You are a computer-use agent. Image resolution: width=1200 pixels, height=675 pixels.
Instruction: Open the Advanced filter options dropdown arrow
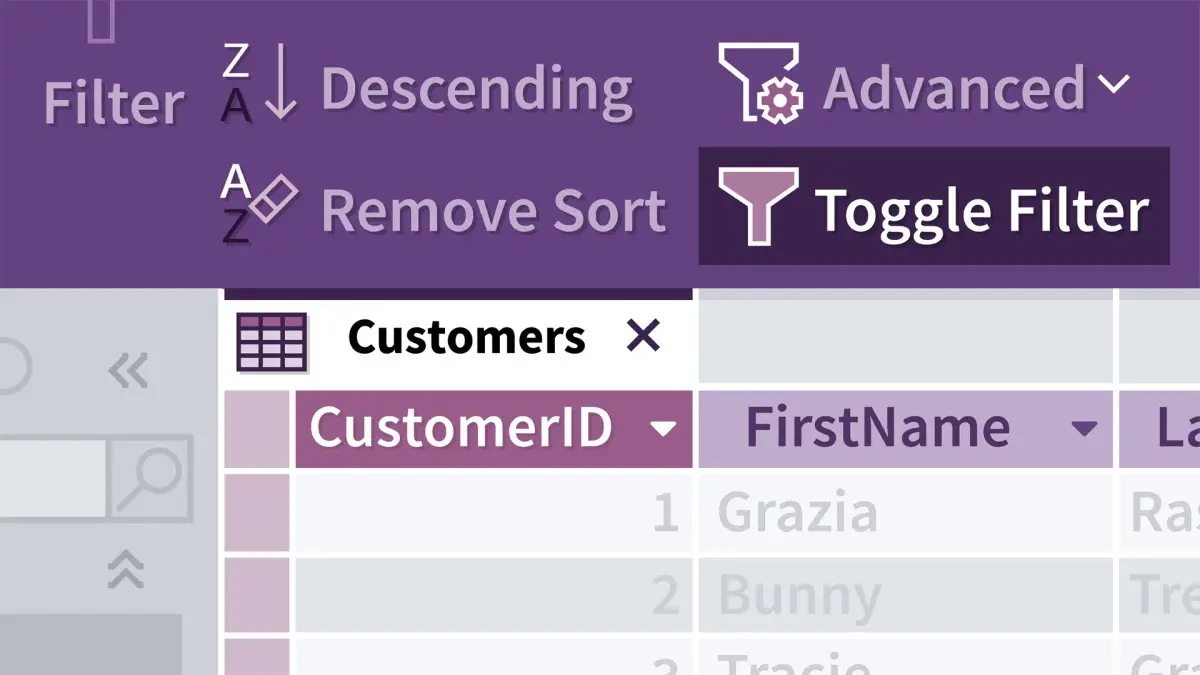point(1112,84)
